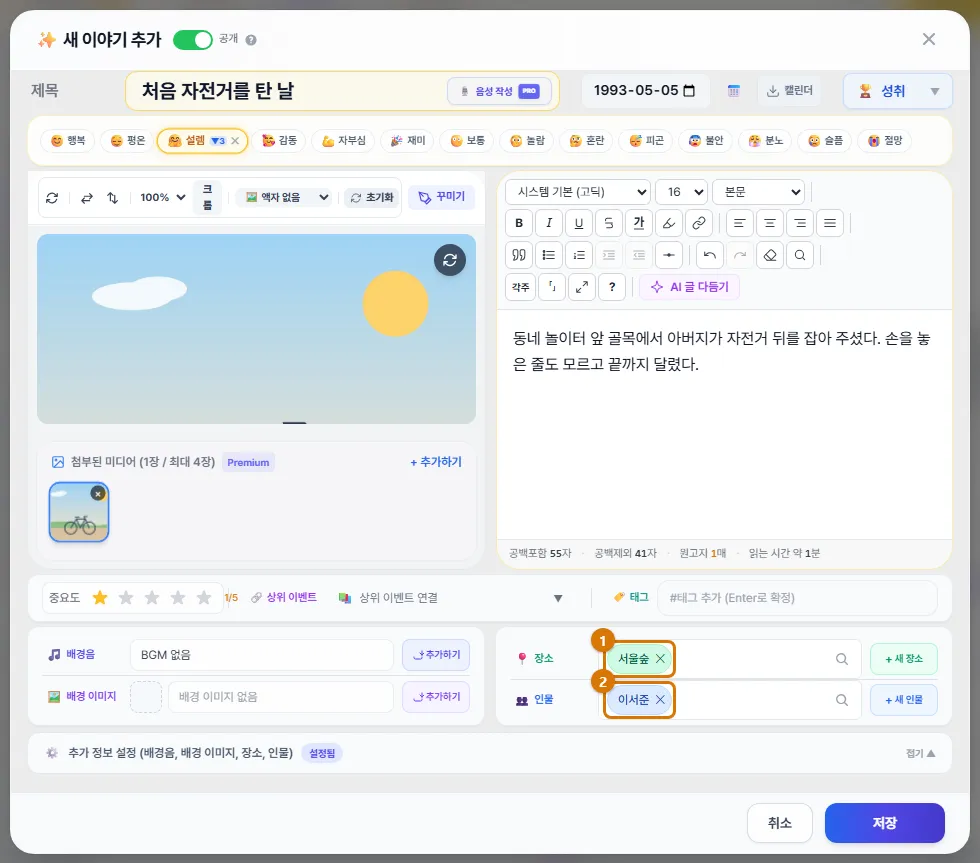Select the highlighter tool
This screenshot has height=863, width=980.
tap(669, 223)
